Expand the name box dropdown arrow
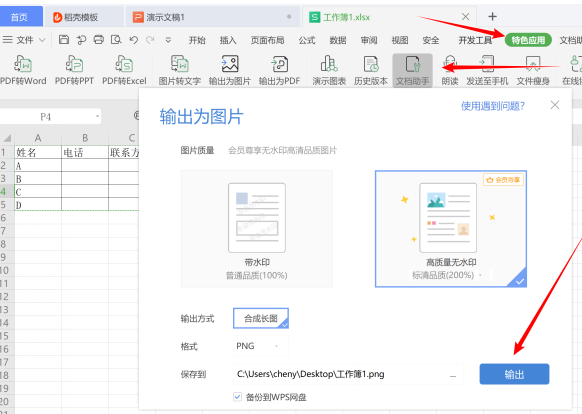Image resolution: width=582 pixels, height=414 pixels. click(97, 117)
